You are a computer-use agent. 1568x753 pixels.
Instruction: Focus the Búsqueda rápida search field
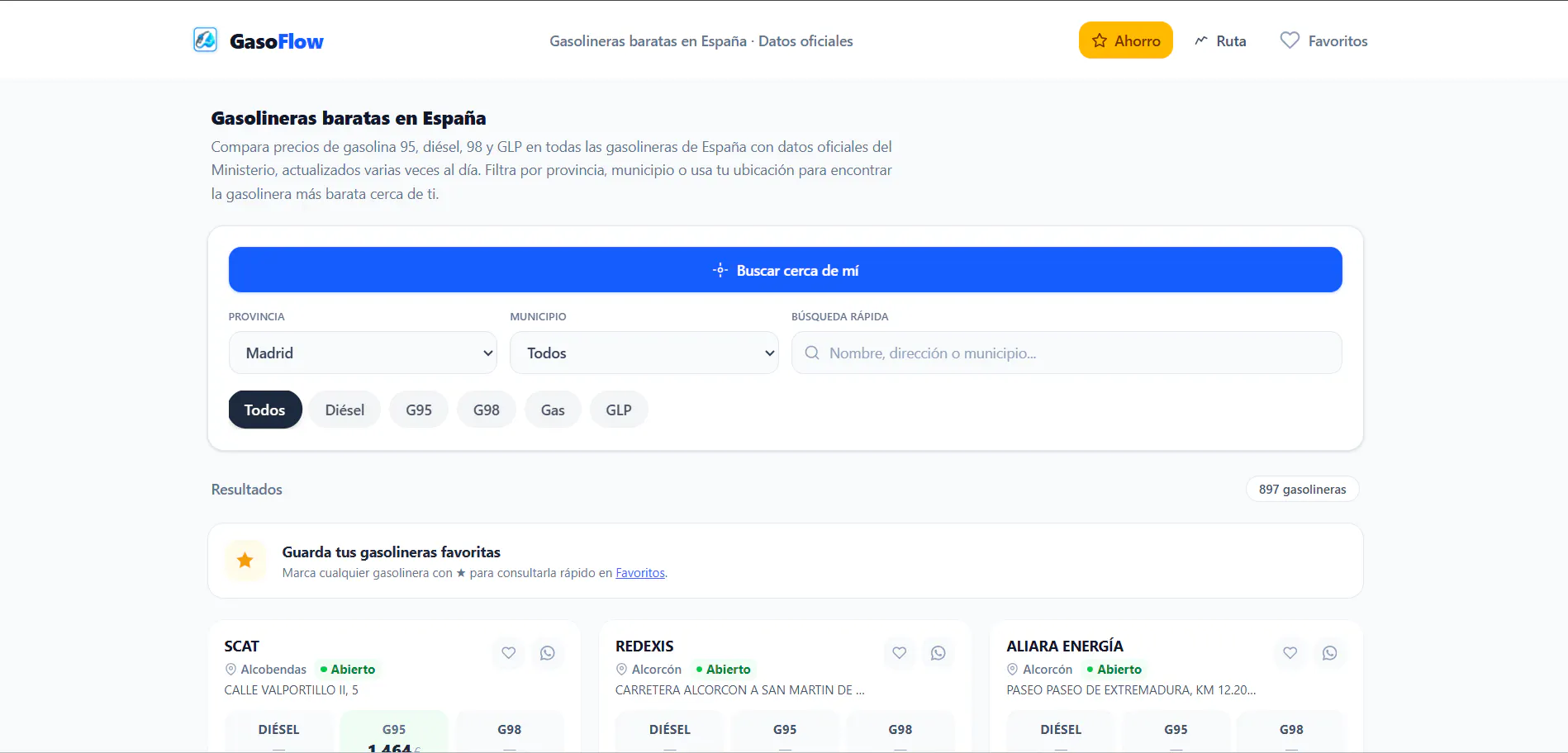point(1067,353)
